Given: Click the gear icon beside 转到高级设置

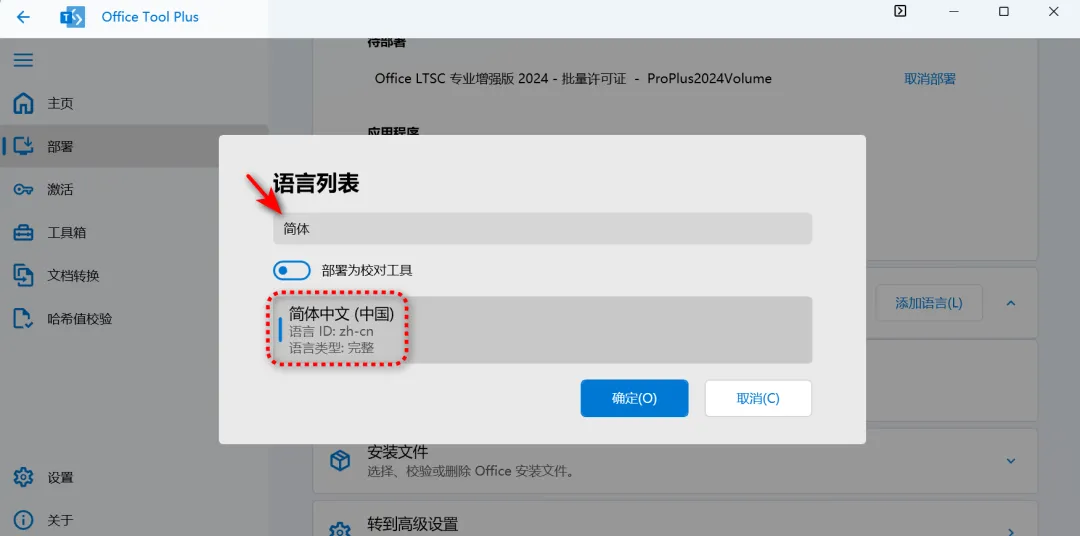Looking at the screenshot, I should (340, 529).
